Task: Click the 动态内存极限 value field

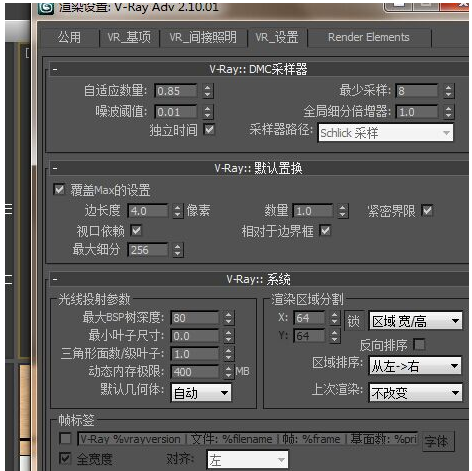Action: pos(195,372)
